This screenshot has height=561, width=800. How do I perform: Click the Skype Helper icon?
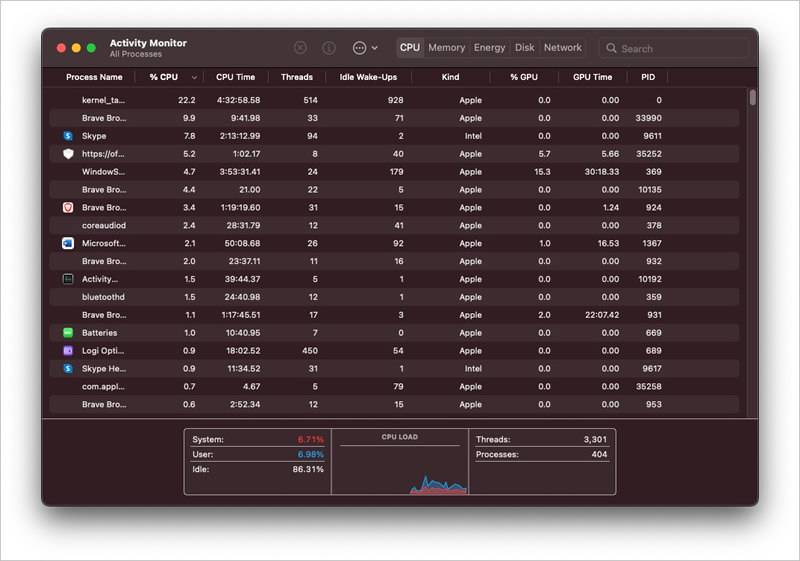(68, 368)
